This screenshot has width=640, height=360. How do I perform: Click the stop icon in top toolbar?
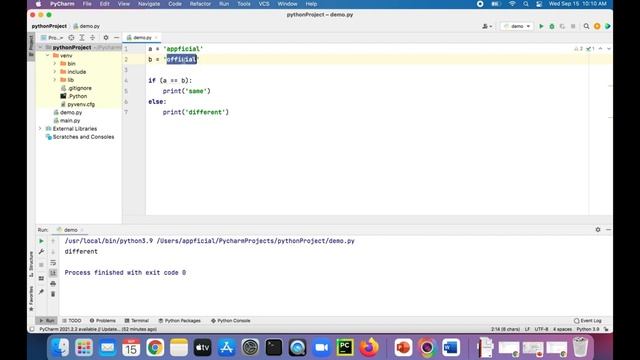point(573,26)
